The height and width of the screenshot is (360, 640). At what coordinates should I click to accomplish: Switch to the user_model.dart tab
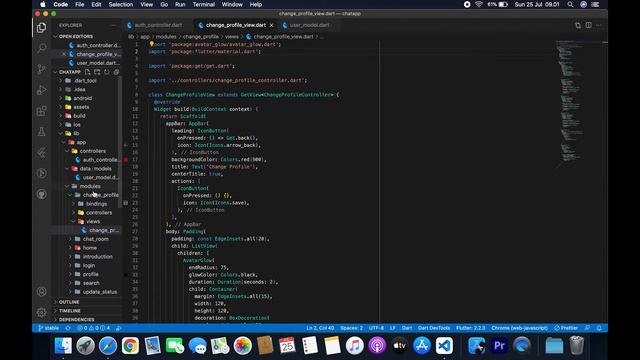(x=309, y=25)
